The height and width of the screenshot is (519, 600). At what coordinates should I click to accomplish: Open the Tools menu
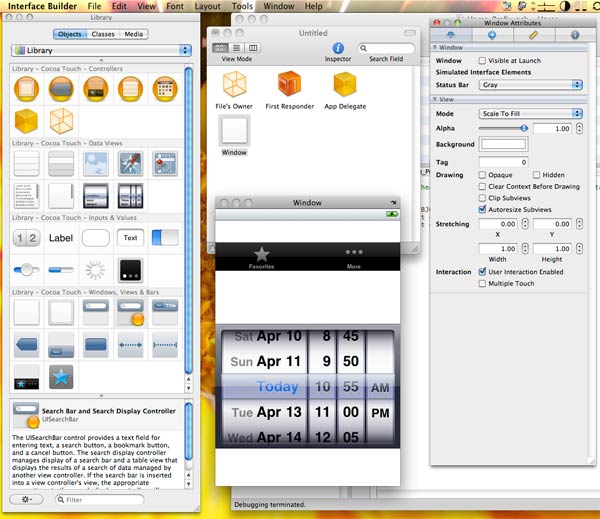[x=242, y=6]
